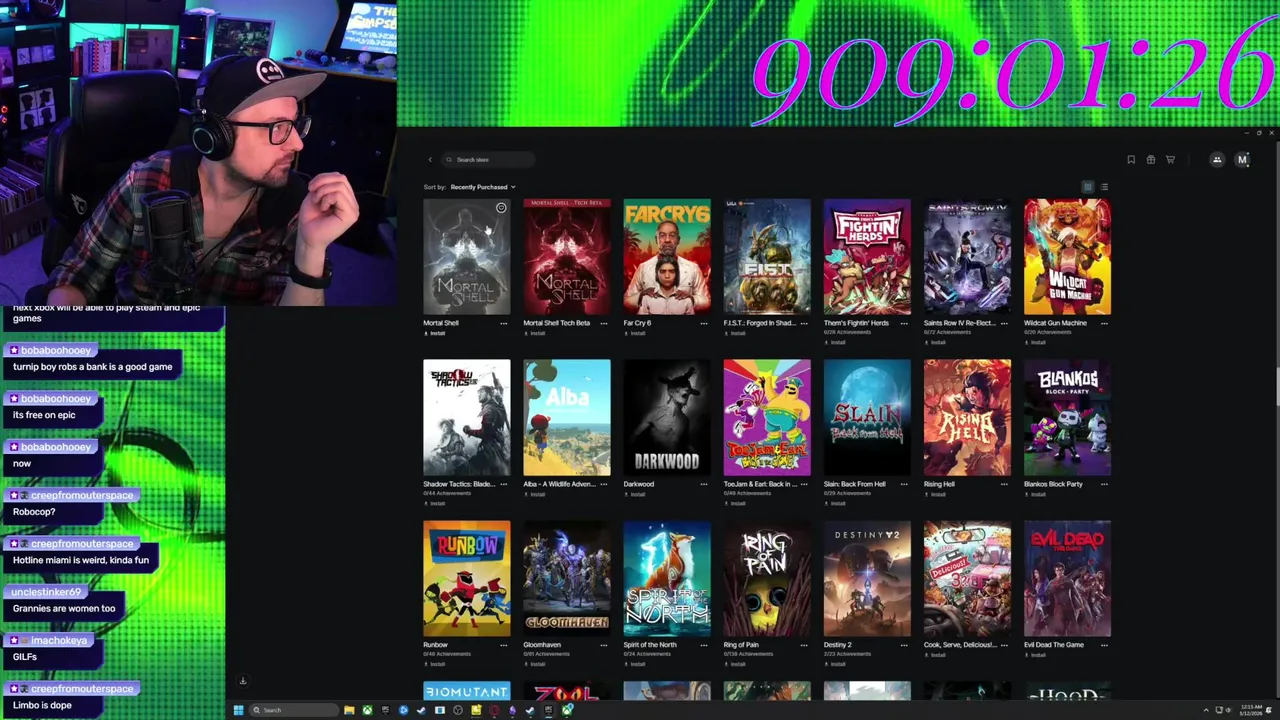Image resolution: width=1280 pixels, height=720 pixels.
Task: Open three-dot menu for ToeJam & Earl
Action: coord(804,484)
